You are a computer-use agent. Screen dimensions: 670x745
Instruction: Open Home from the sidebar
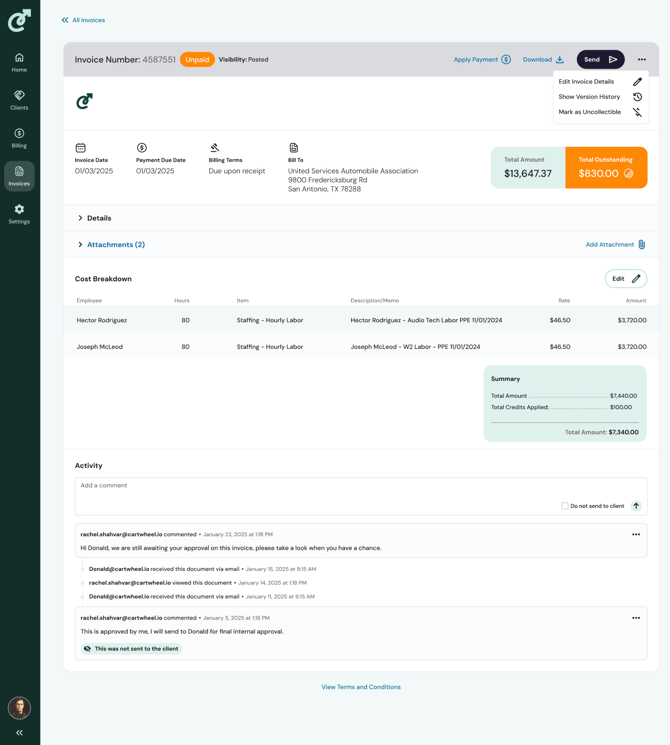pos(19,62)
